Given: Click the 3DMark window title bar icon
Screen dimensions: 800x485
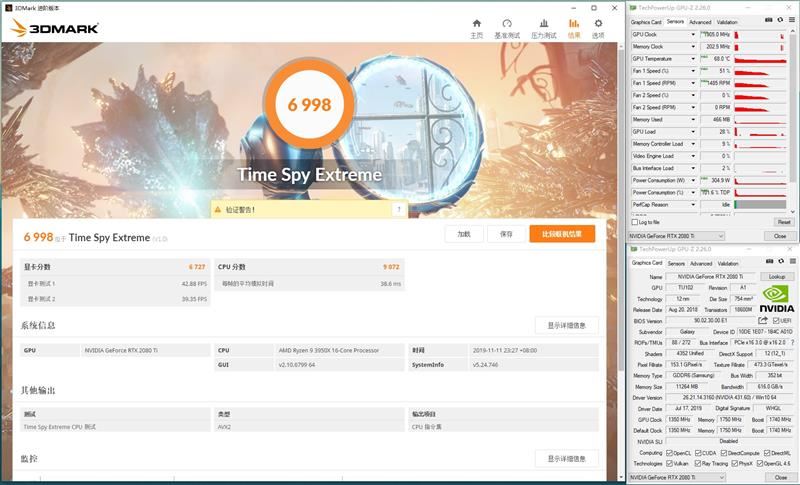Looking at the screenshot, I should click(8, 8).
